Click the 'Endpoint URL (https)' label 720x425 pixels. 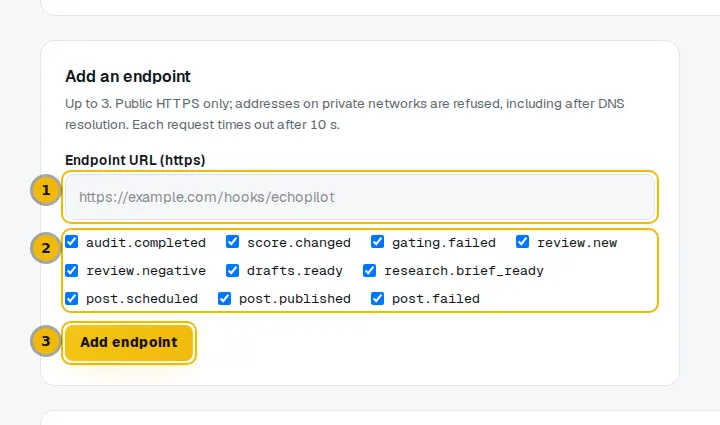[x=135, y=160]
